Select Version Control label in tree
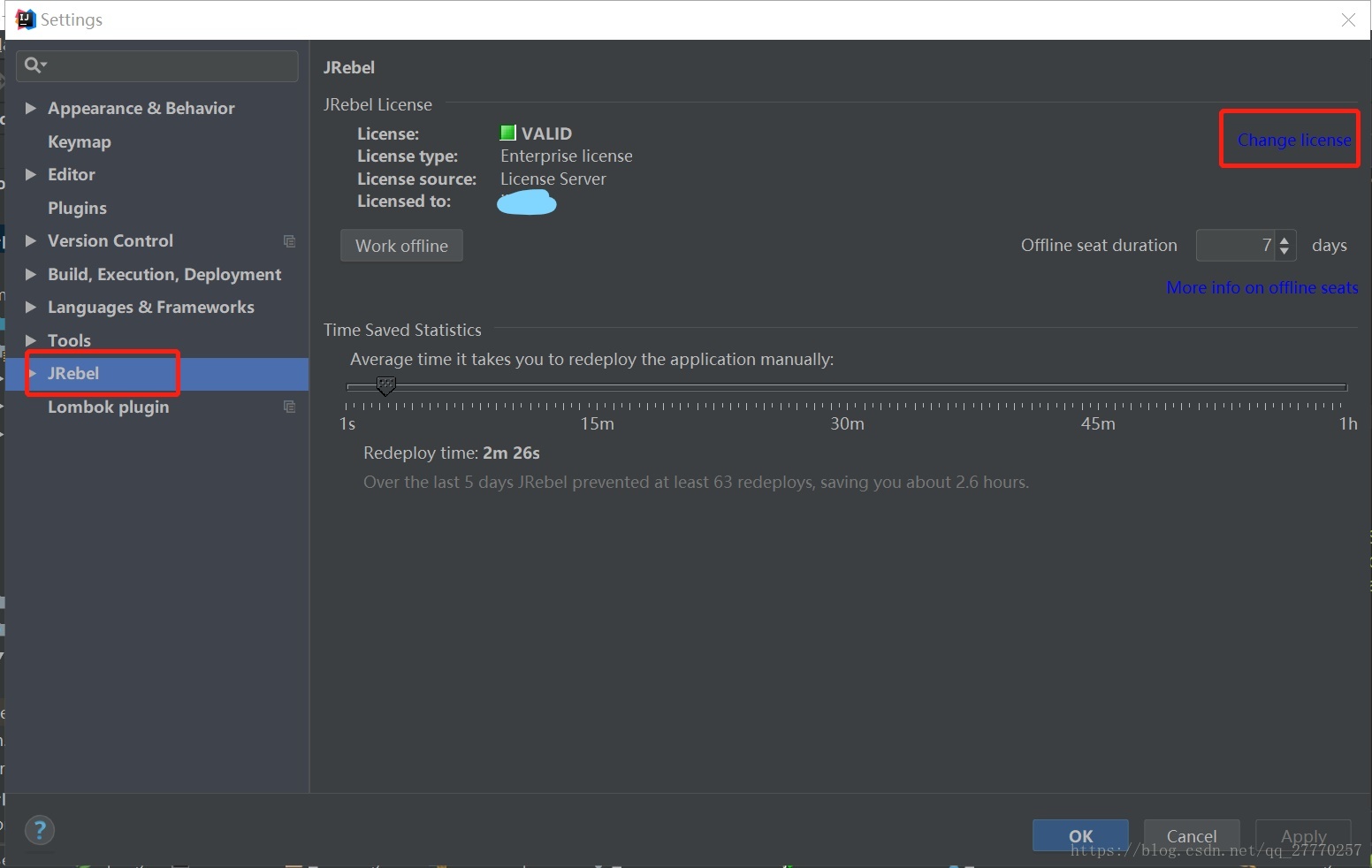This screenshot has width=1372, height=868. [x=111, y=240]
